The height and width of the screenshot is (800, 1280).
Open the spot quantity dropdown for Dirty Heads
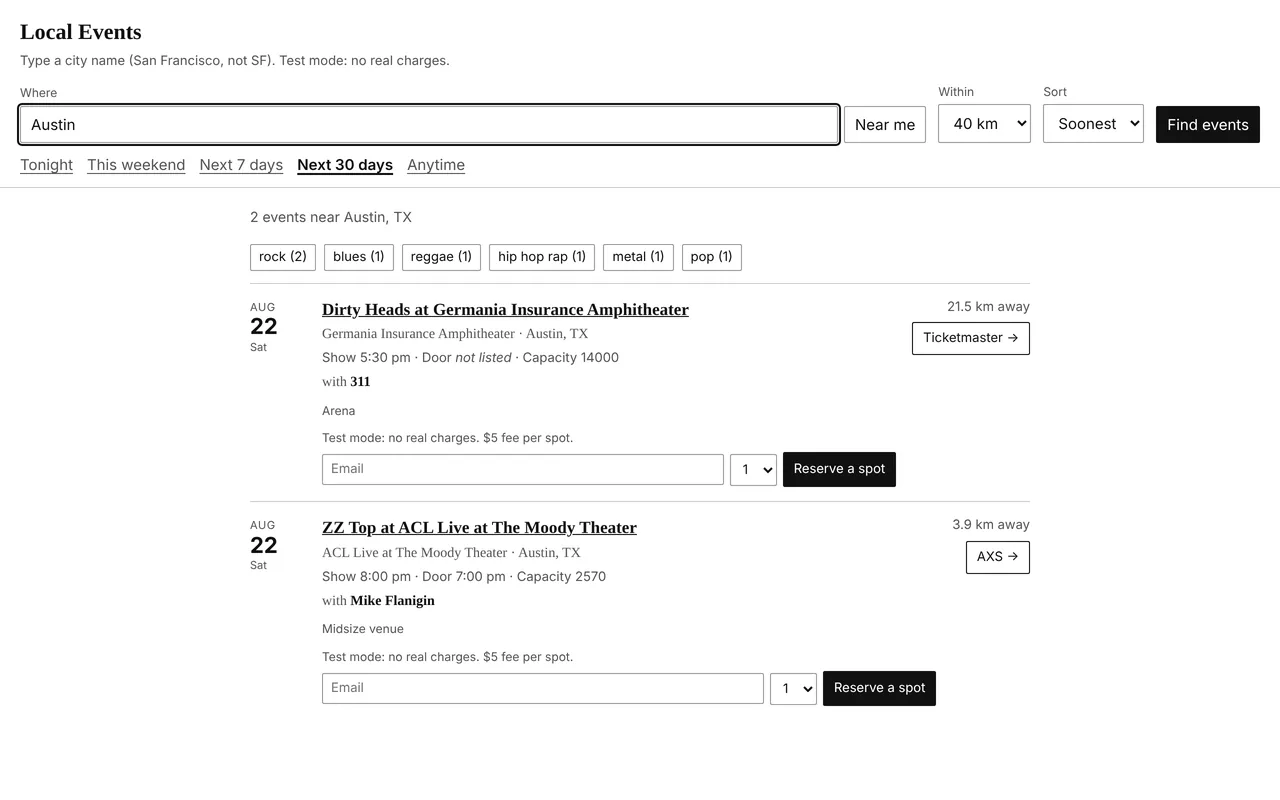click(x=753, y=470)
